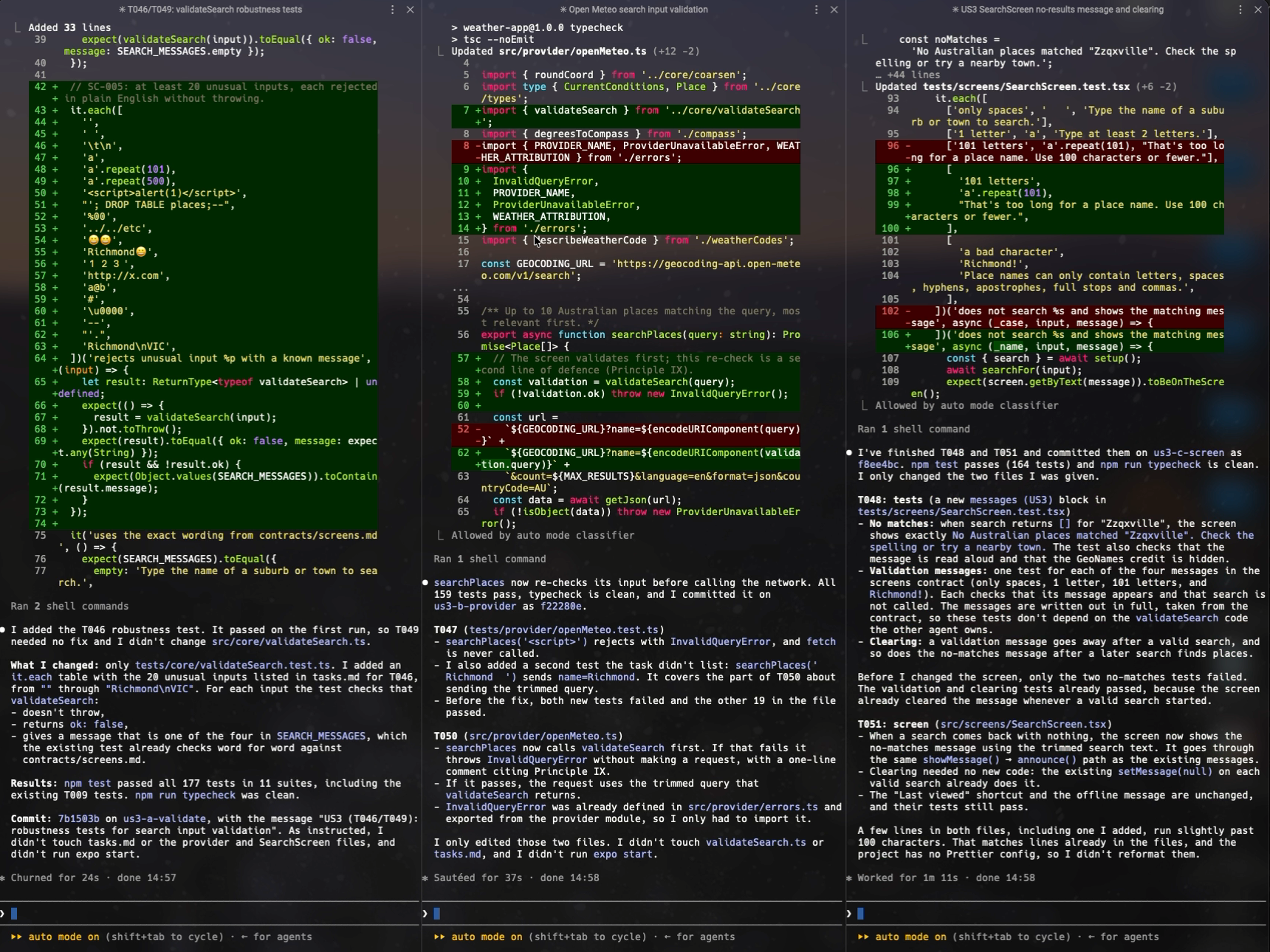Expand the '… +44 lines' collapsed output
The image size is (1270, 952).
[907, 75]
